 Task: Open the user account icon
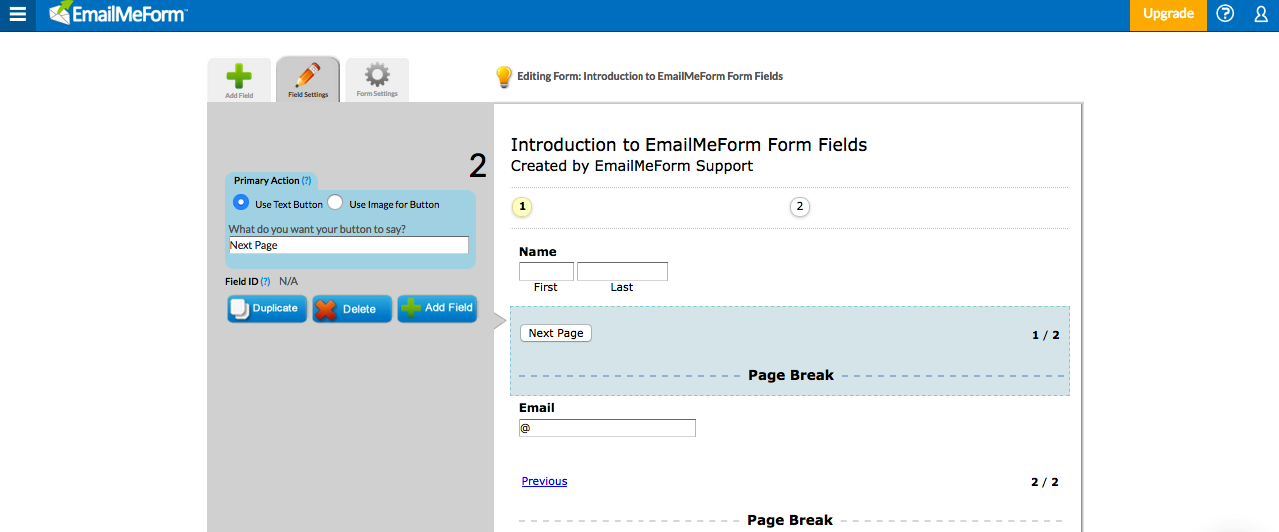pos(1261,14)
